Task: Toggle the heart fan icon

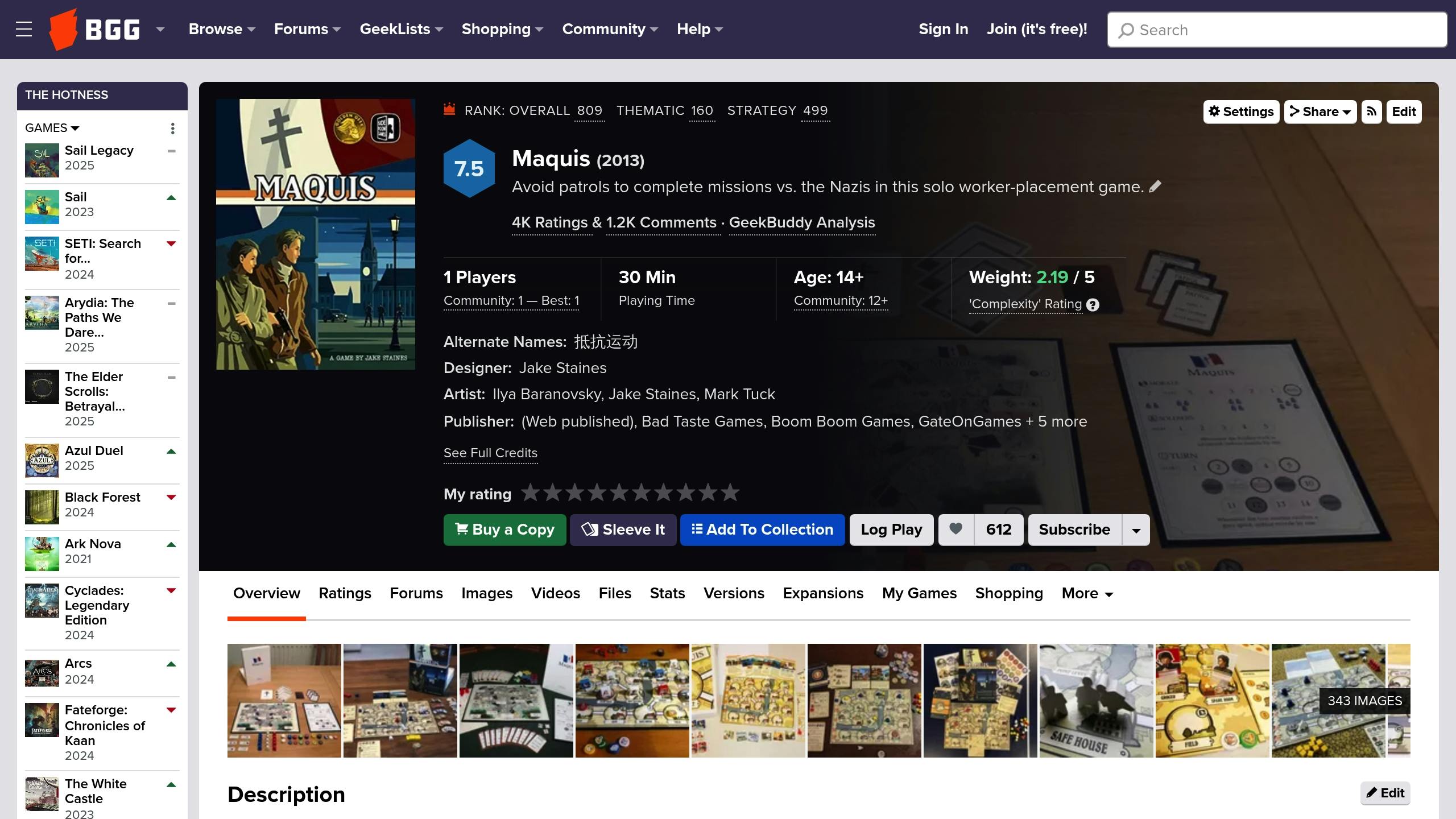Action: (956, 530)
